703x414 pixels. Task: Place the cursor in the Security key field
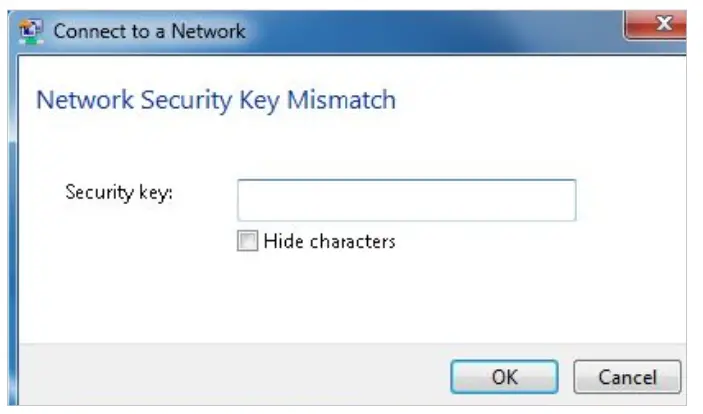406,199
